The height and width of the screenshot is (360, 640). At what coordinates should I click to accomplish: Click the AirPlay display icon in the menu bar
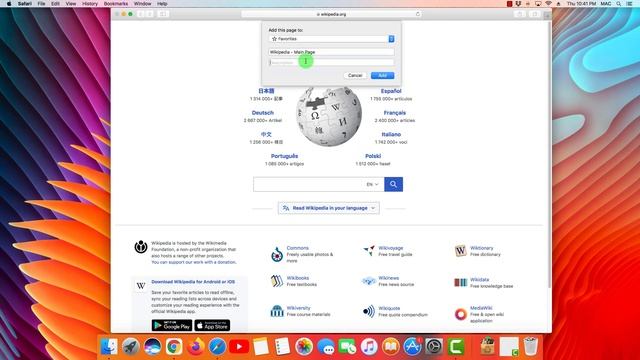pos(538,4)
